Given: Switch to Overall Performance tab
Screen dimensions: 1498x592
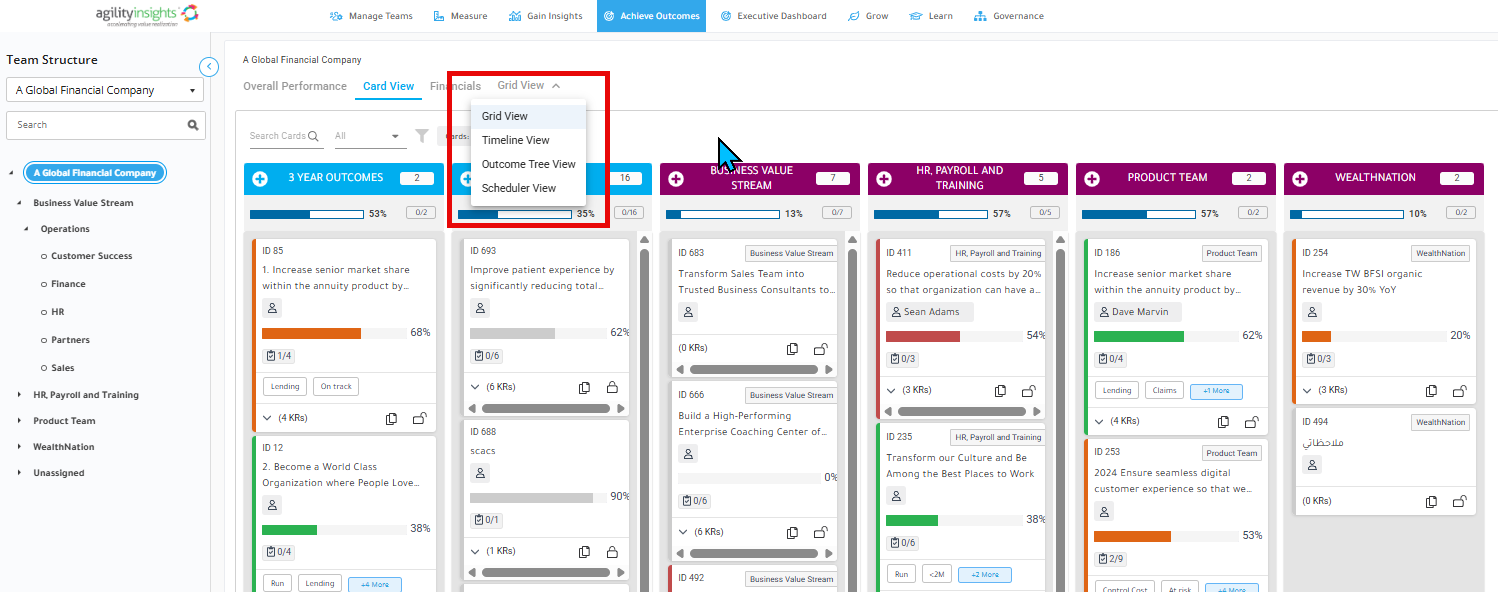Looking at the screenshot, I should pos(295,87).
